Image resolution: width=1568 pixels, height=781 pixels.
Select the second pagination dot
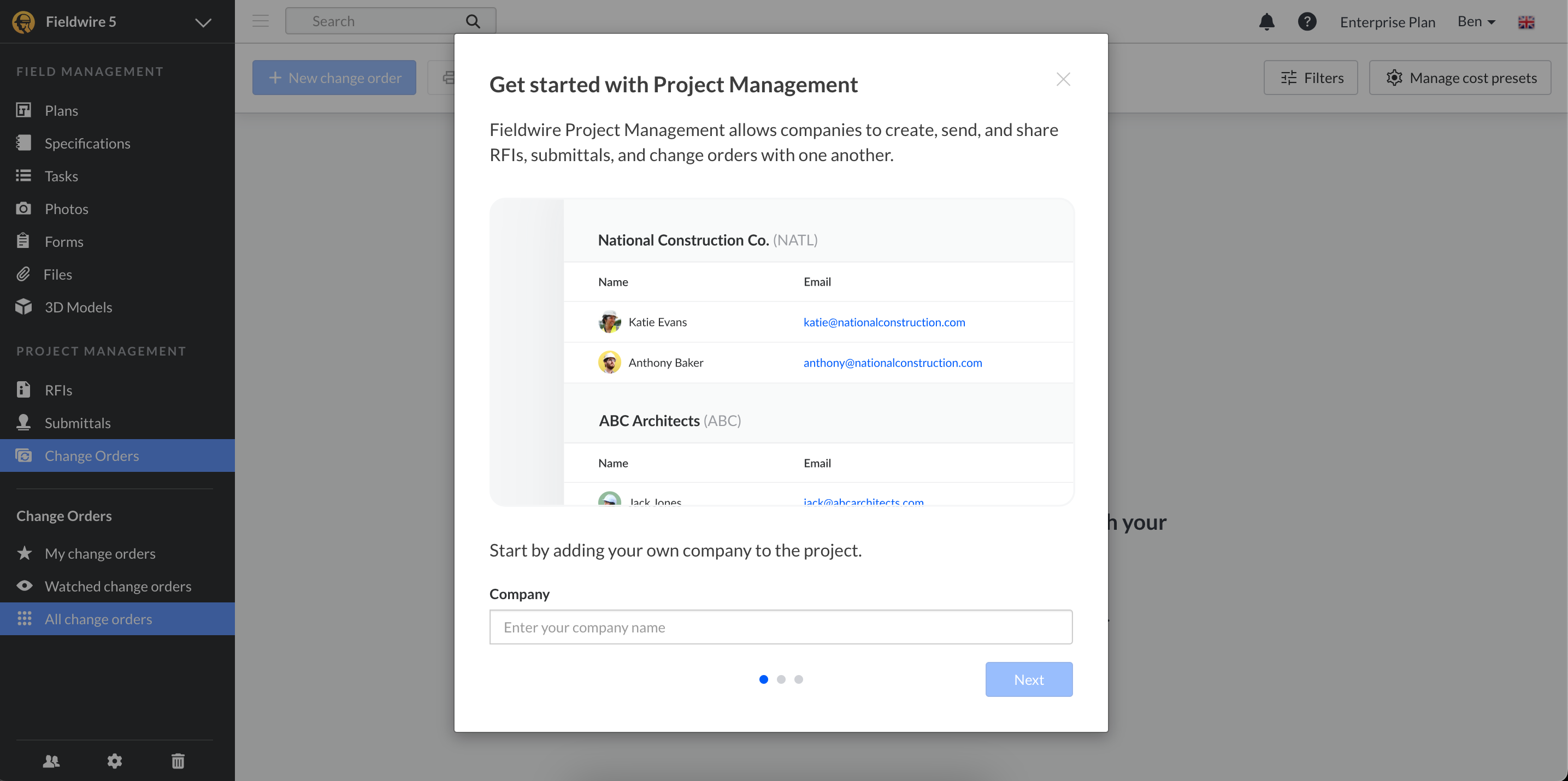(781, 679)
